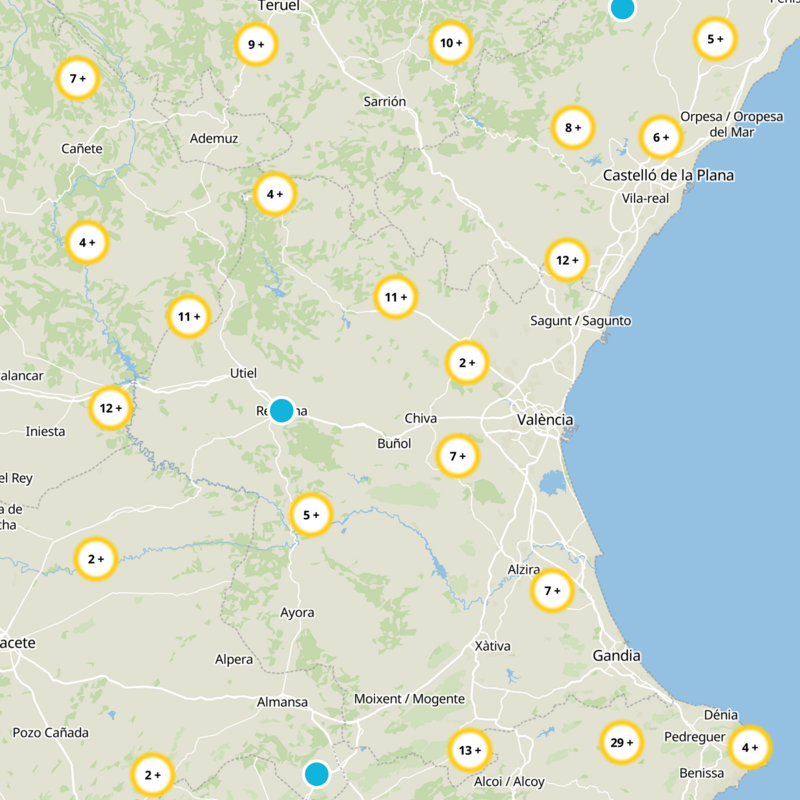800x800 pixels.
Task: Expand the 29+ marker cluster
Action: tap(621, 742)
